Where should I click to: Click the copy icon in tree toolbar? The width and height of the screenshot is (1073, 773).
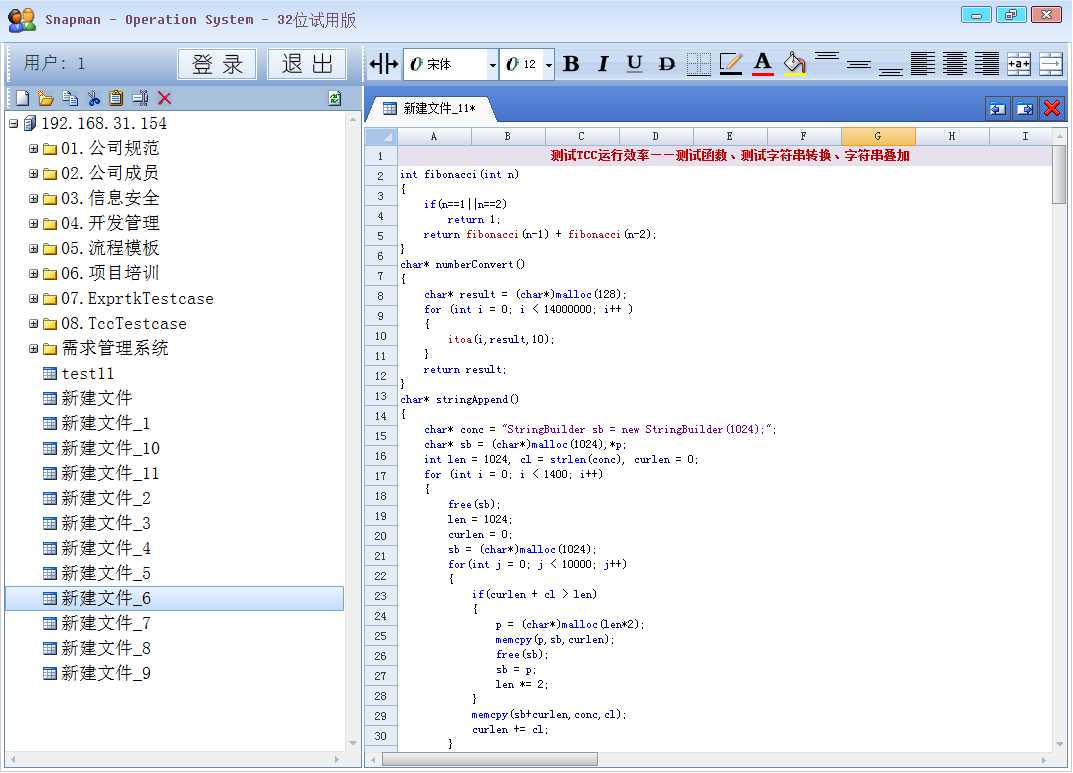pyautogui.click(x=70, y=99)
